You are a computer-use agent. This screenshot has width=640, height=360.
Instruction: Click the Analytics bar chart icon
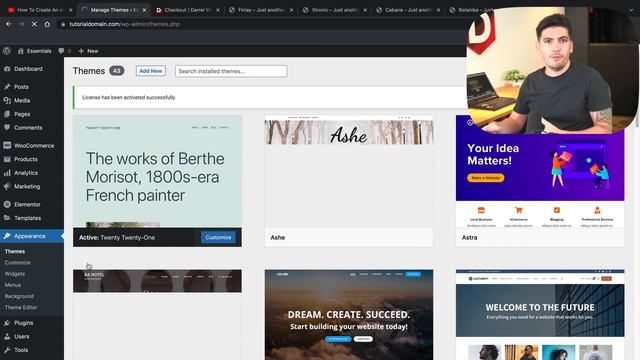7,173
